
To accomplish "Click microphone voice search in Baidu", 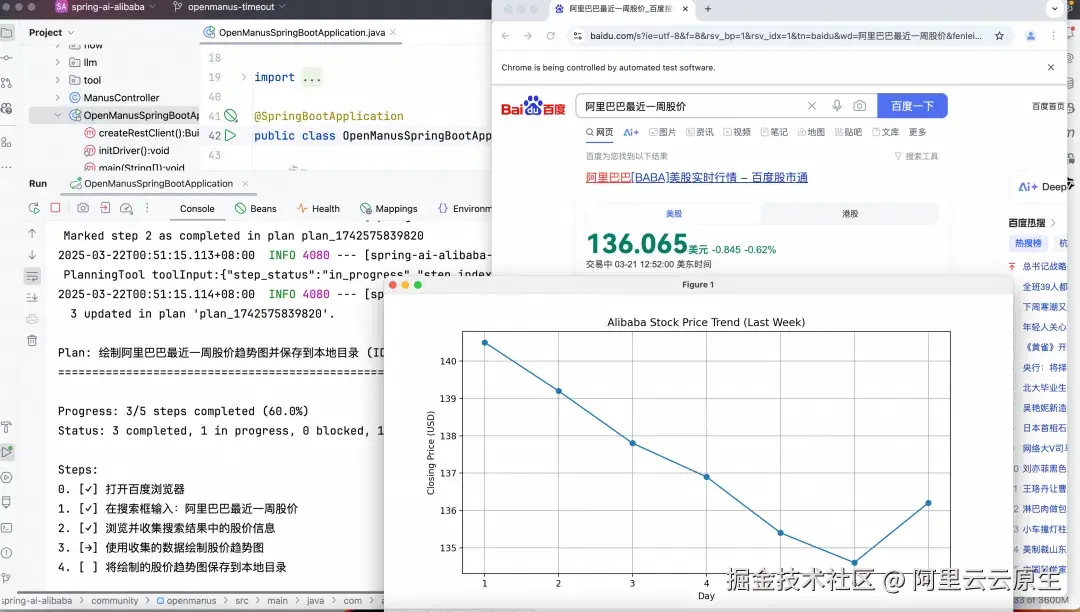I will (836, 105).
